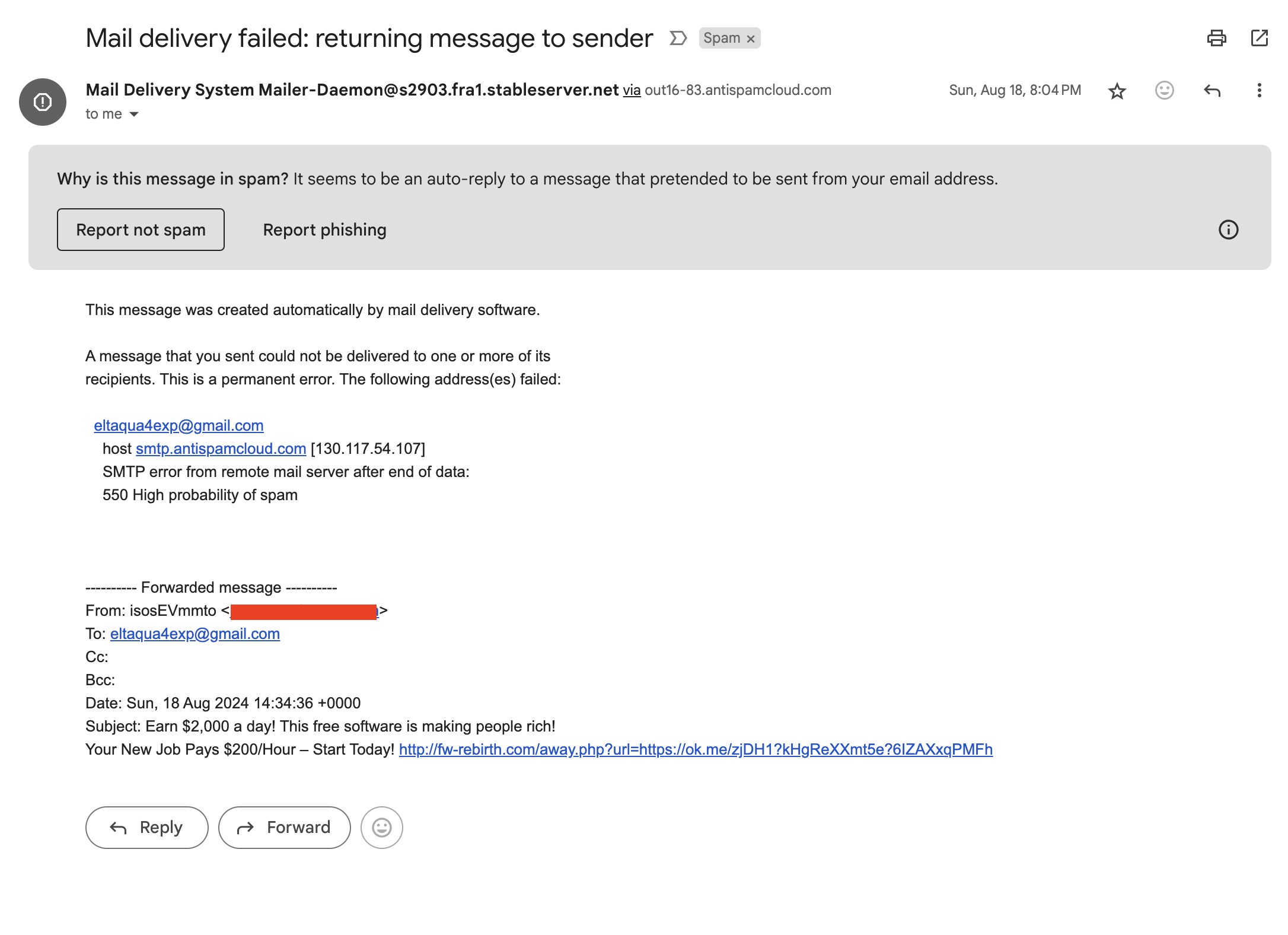Click Report not spam button
The height and width of the screenshot is (935, 1288).
[140, 230]
